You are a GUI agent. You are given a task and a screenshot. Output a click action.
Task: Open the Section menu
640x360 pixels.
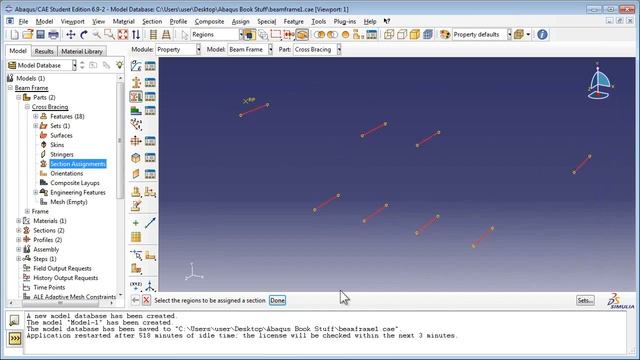[152, 21]
